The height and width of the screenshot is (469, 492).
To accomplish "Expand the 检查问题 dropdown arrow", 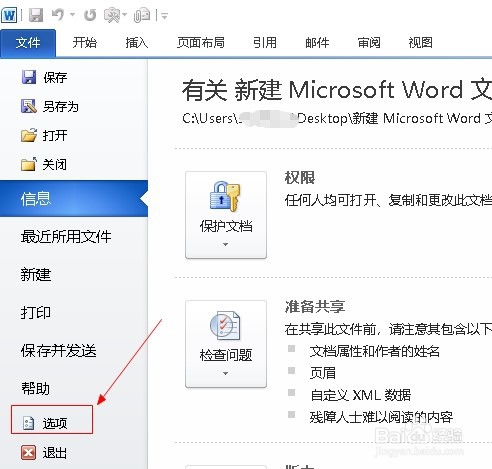I will (225, 373).
